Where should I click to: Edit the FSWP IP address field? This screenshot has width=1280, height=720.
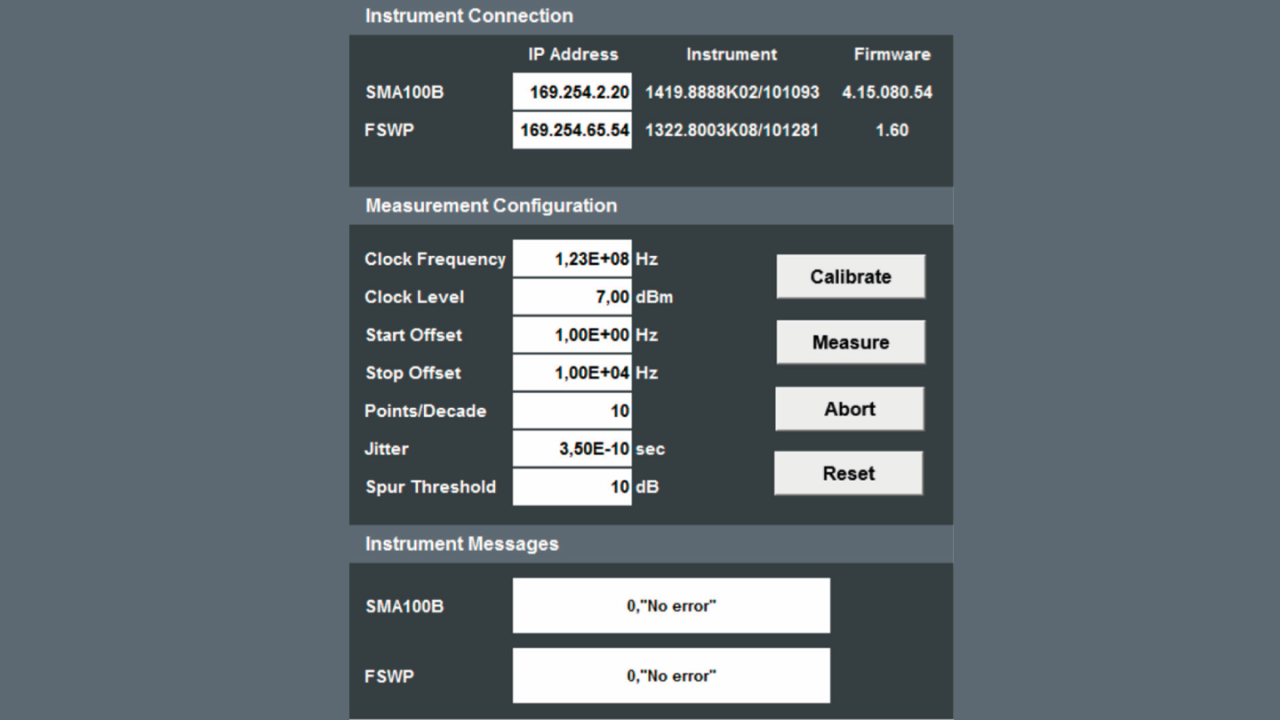tap(572, 130)
